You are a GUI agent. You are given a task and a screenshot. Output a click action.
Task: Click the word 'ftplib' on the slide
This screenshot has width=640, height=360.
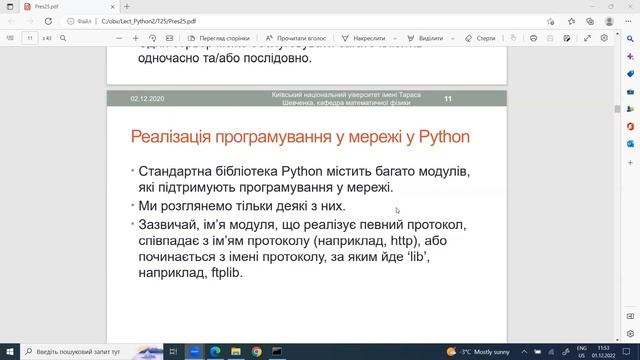tap(227, 273)
